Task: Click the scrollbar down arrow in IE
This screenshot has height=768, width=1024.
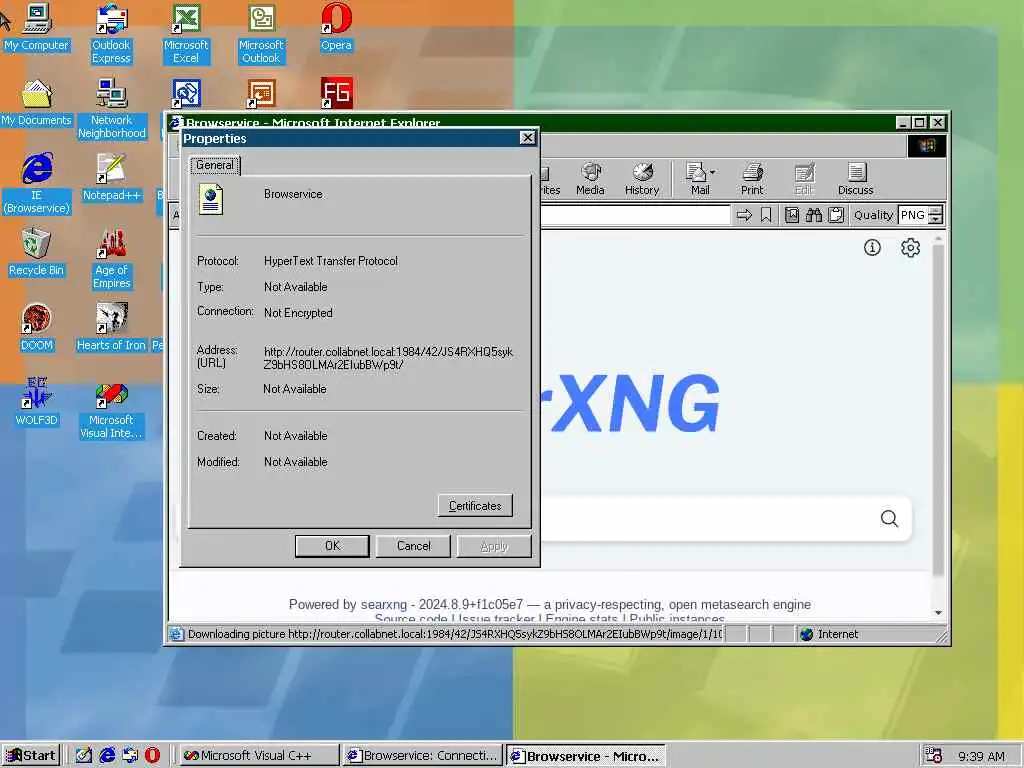Action: coord(938,613)
